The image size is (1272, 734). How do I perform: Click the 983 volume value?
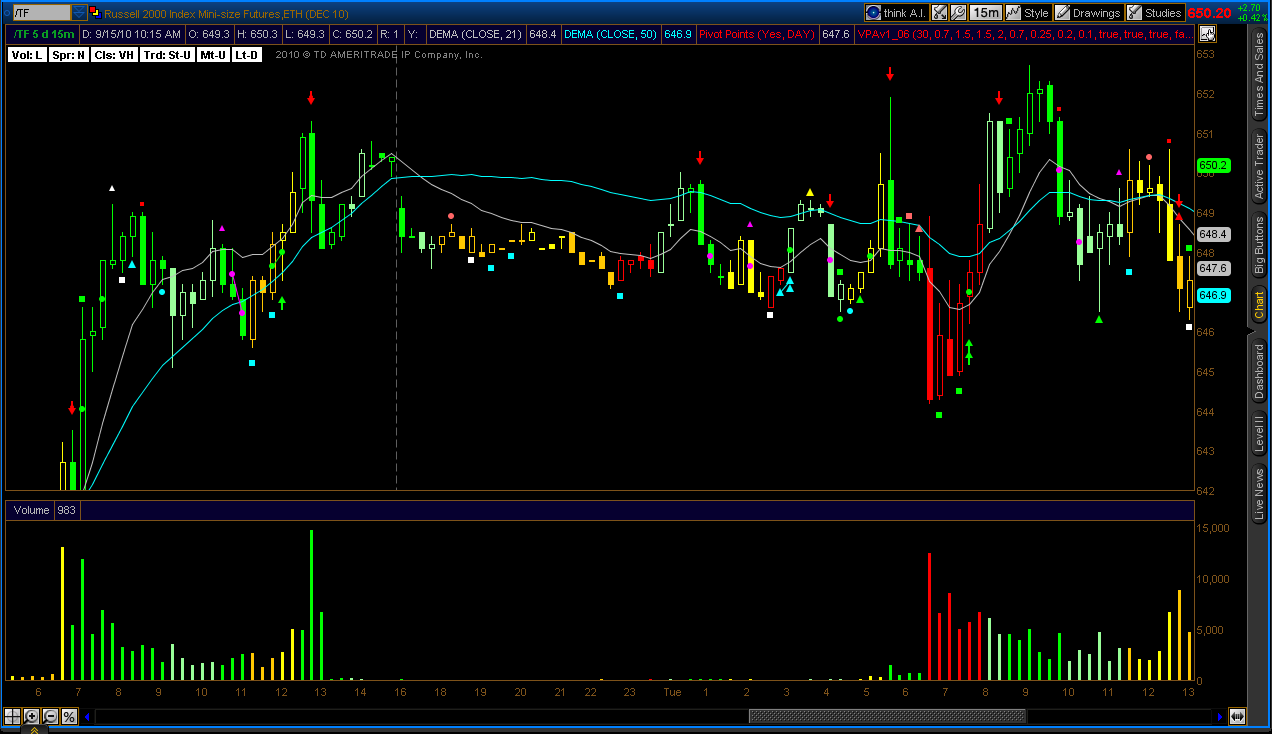coord(66,510)
